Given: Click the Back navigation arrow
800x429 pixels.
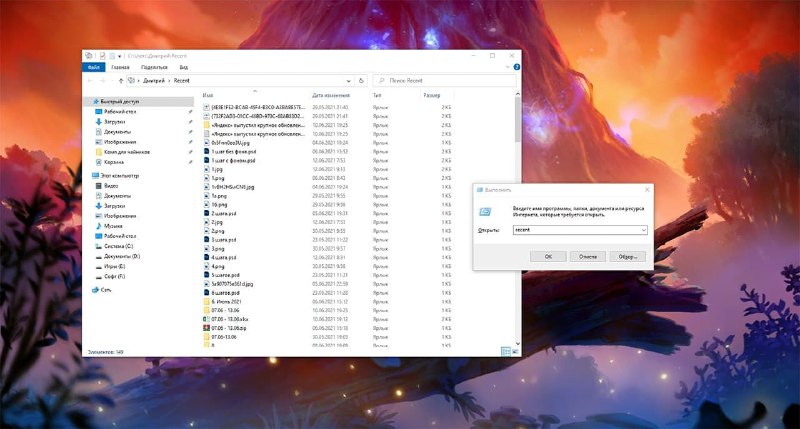Looking at the screenshot, I should (90, 81).
